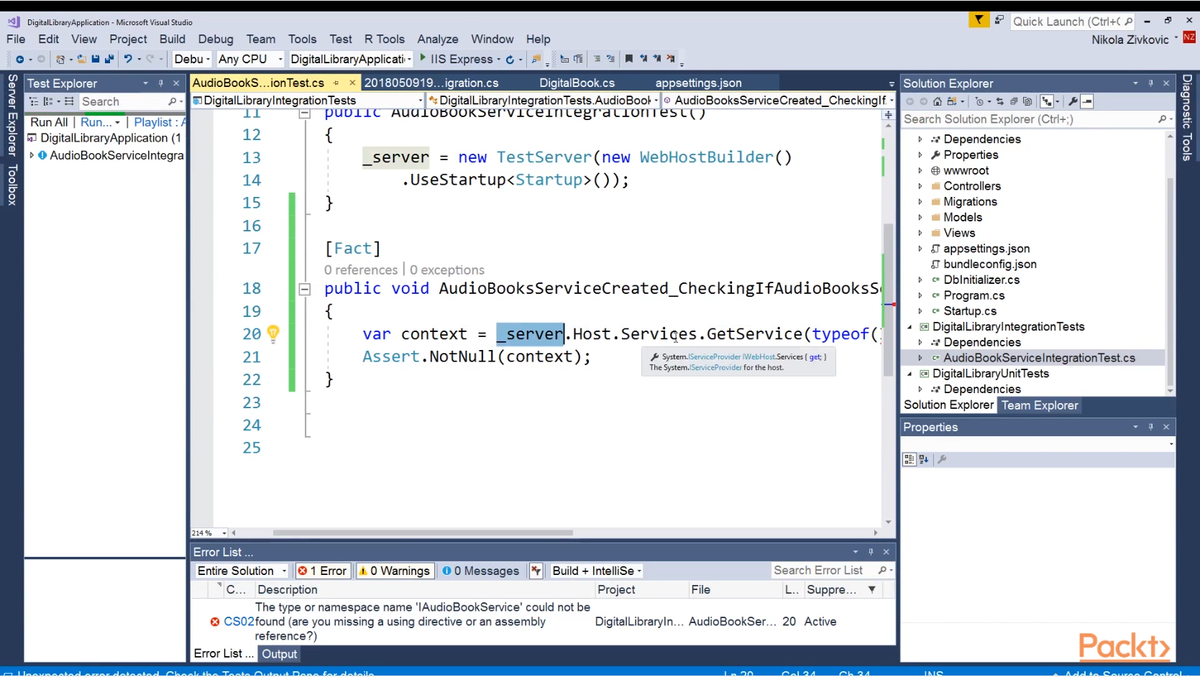
Task: Click the browser refresh icon next to IIS Express
Action: [x=509, y=60]
